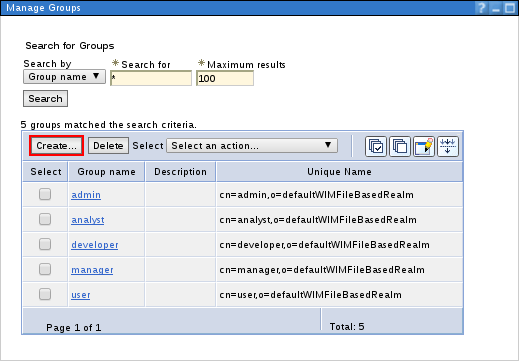Screen dimensions: 519x361
Task: Check the box for admin group
Action: [45, 194]
